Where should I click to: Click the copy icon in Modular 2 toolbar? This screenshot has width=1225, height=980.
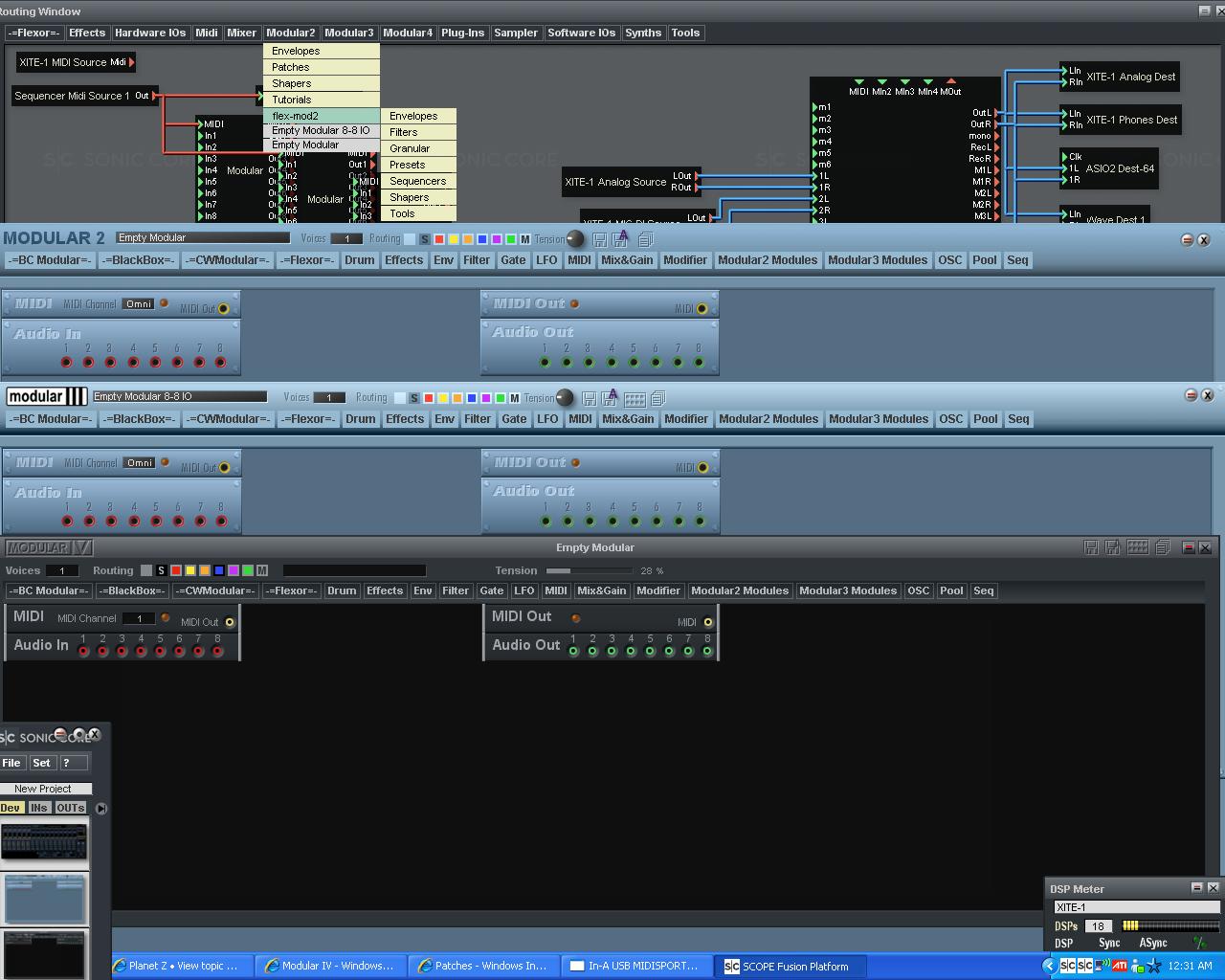[x=645, y=239]
